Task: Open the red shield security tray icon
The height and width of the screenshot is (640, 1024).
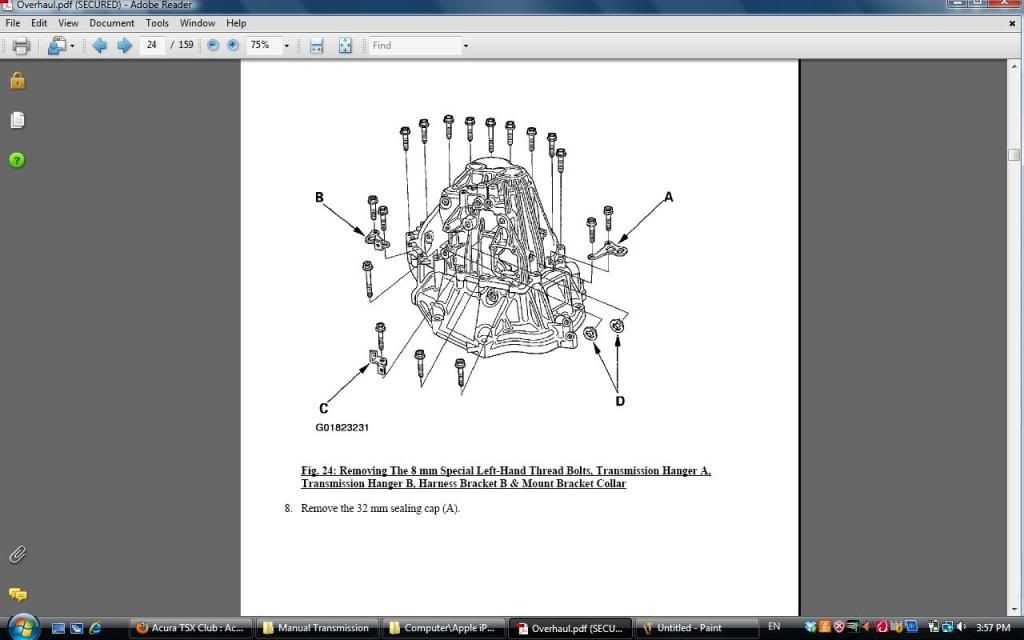Action: pos(839,627)
